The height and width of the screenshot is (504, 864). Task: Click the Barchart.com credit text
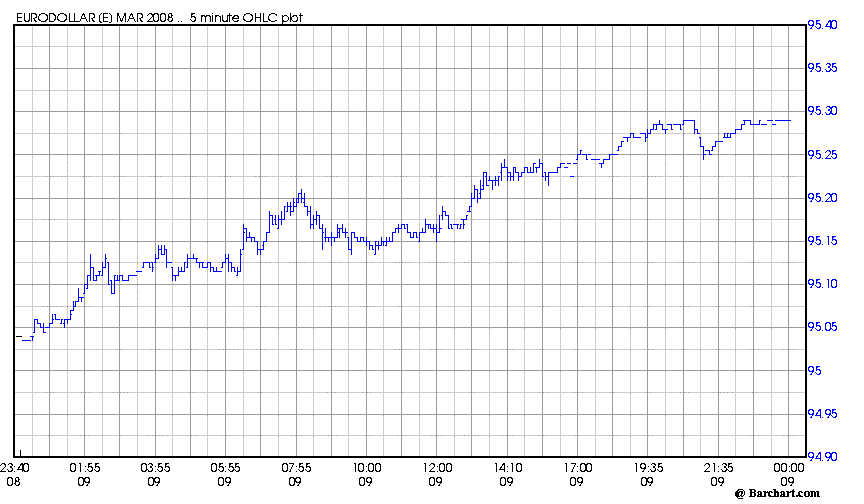pos(777,493)
